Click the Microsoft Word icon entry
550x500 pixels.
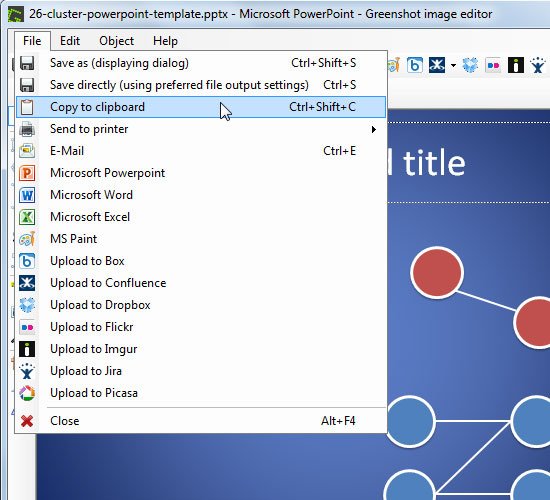point(27,195)
